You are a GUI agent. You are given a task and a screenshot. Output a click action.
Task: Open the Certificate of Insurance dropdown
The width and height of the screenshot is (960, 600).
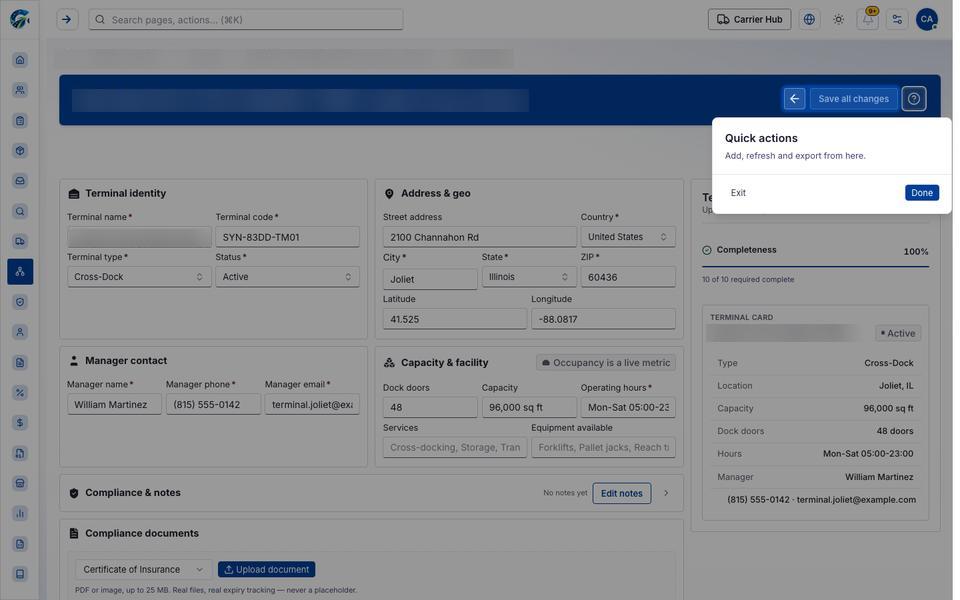pos(143,569)
